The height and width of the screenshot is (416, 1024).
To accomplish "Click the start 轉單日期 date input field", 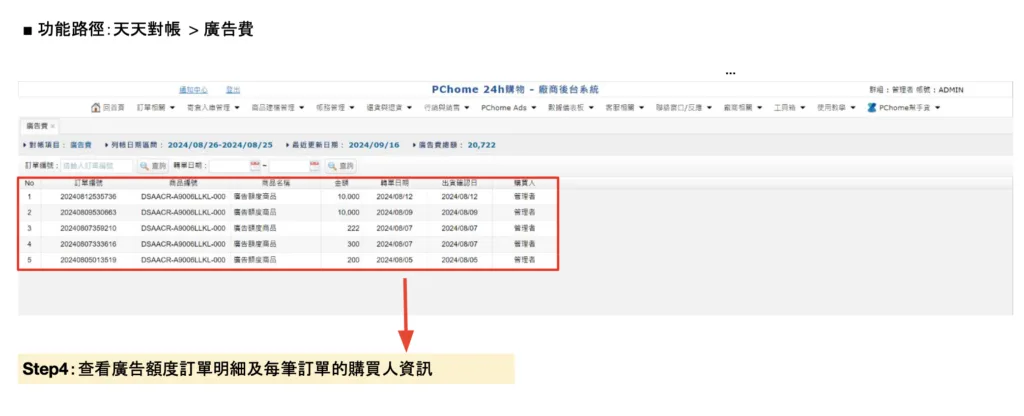I will click(x=229, y=165).
